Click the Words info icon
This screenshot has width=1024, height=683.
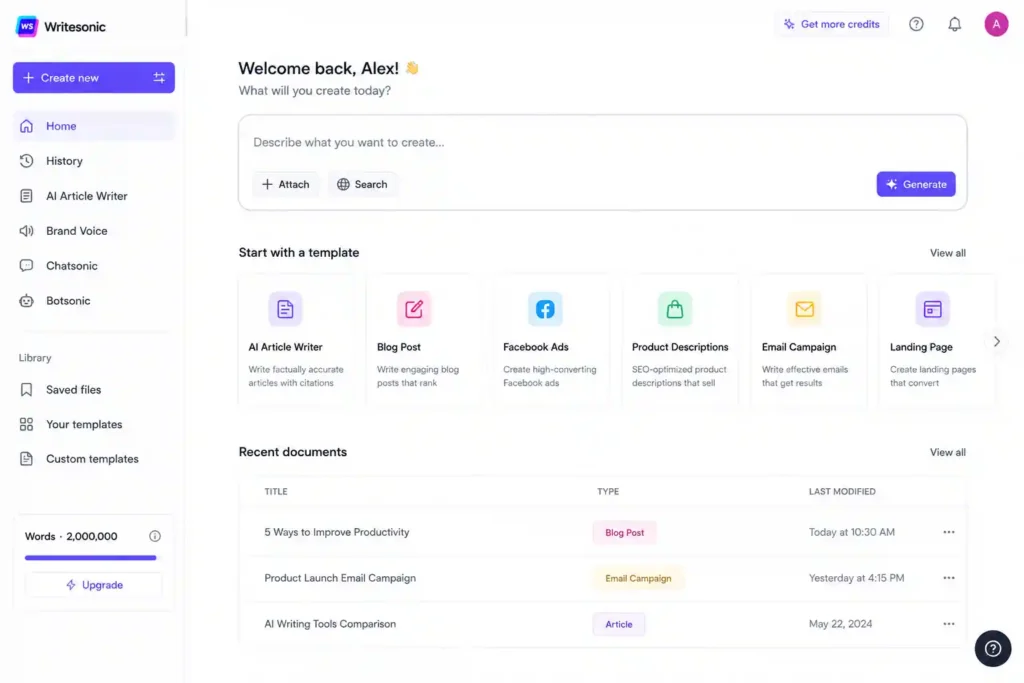[x=155, y=536]
